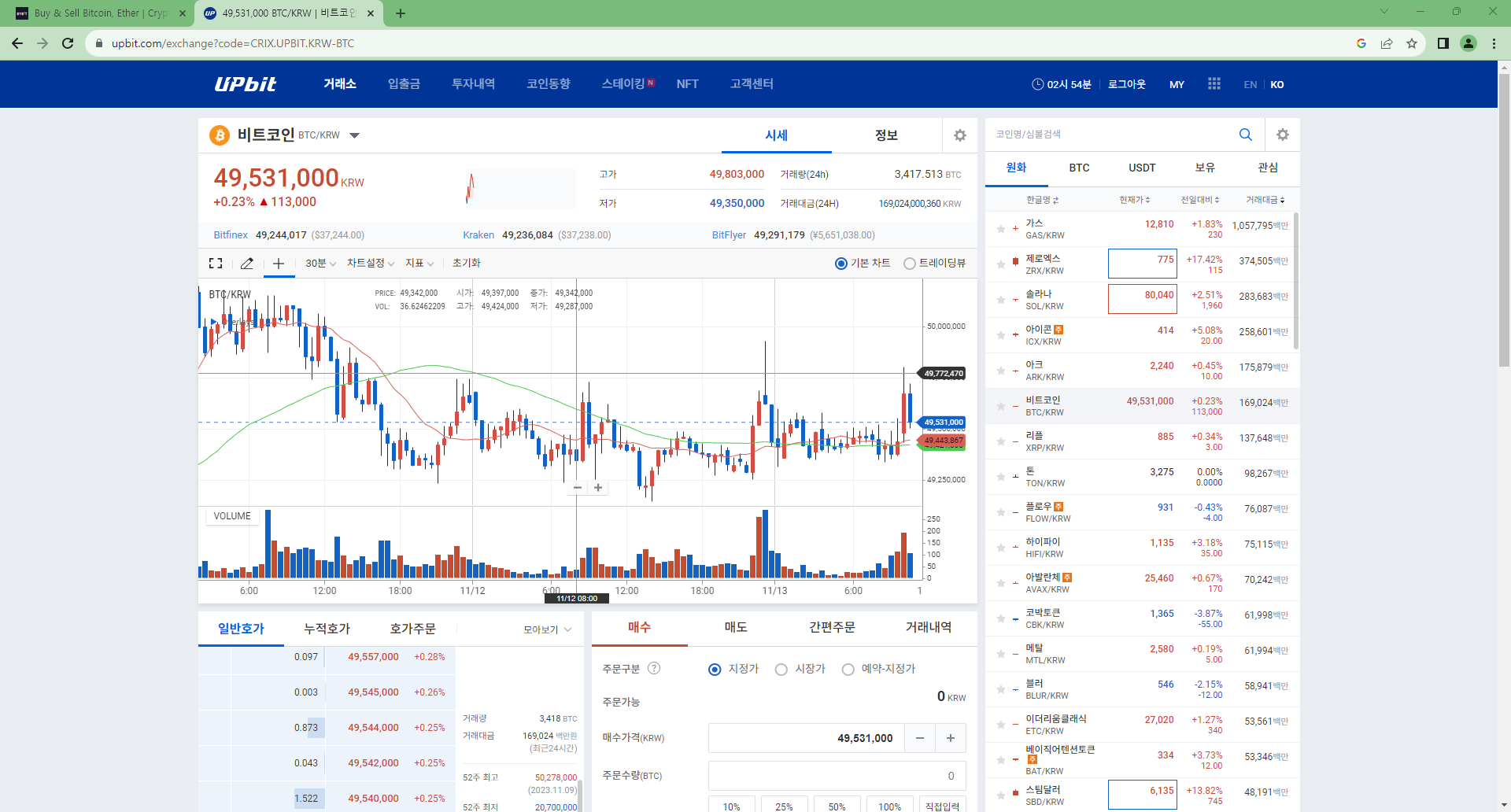Open the 지표 indicators dropdown
1511x812 pixels.
click(x=418, y=263)
